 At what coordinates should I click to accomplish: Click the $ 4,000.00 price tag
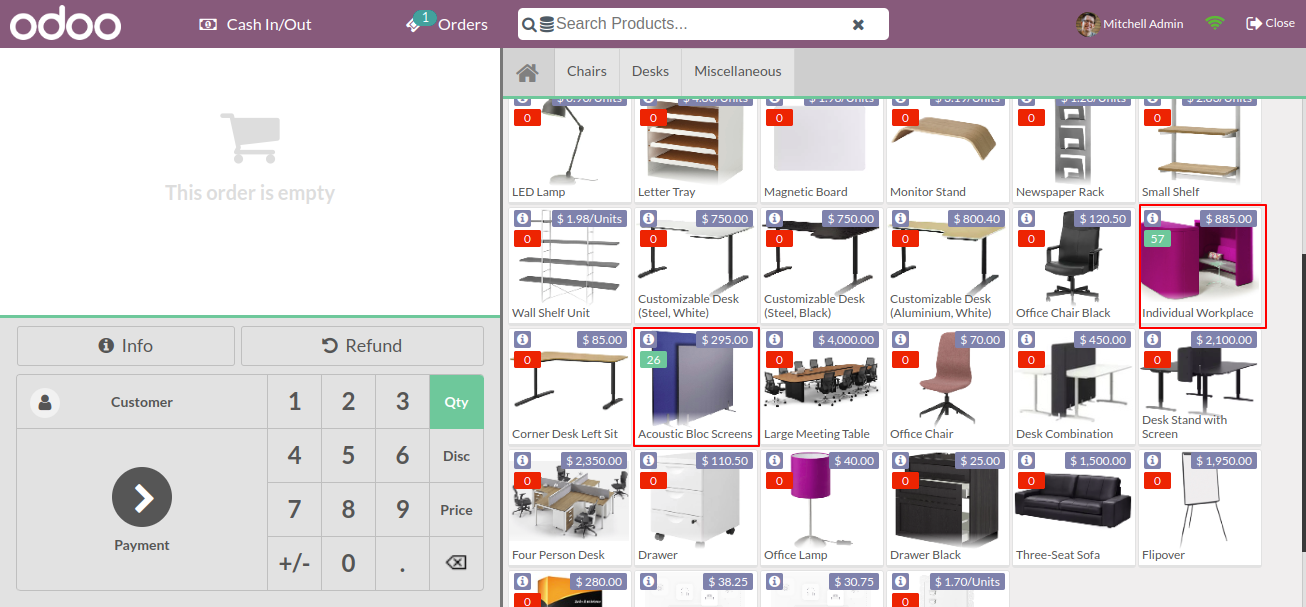tap(846, 339)
